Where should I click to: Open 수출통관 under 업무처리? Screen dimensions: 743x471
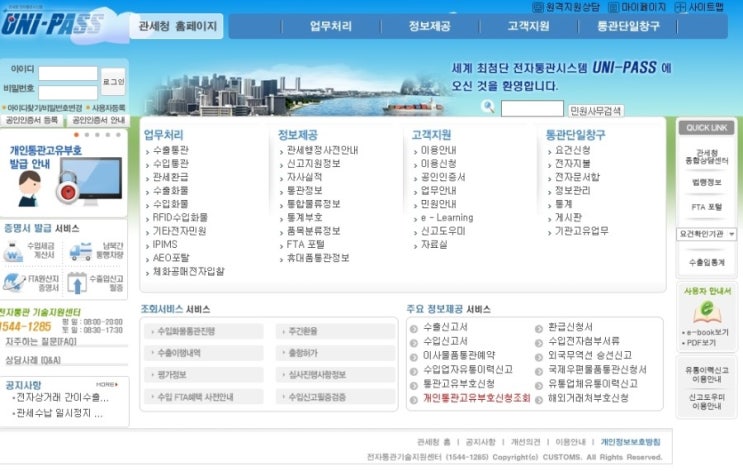tap(170, 150)
